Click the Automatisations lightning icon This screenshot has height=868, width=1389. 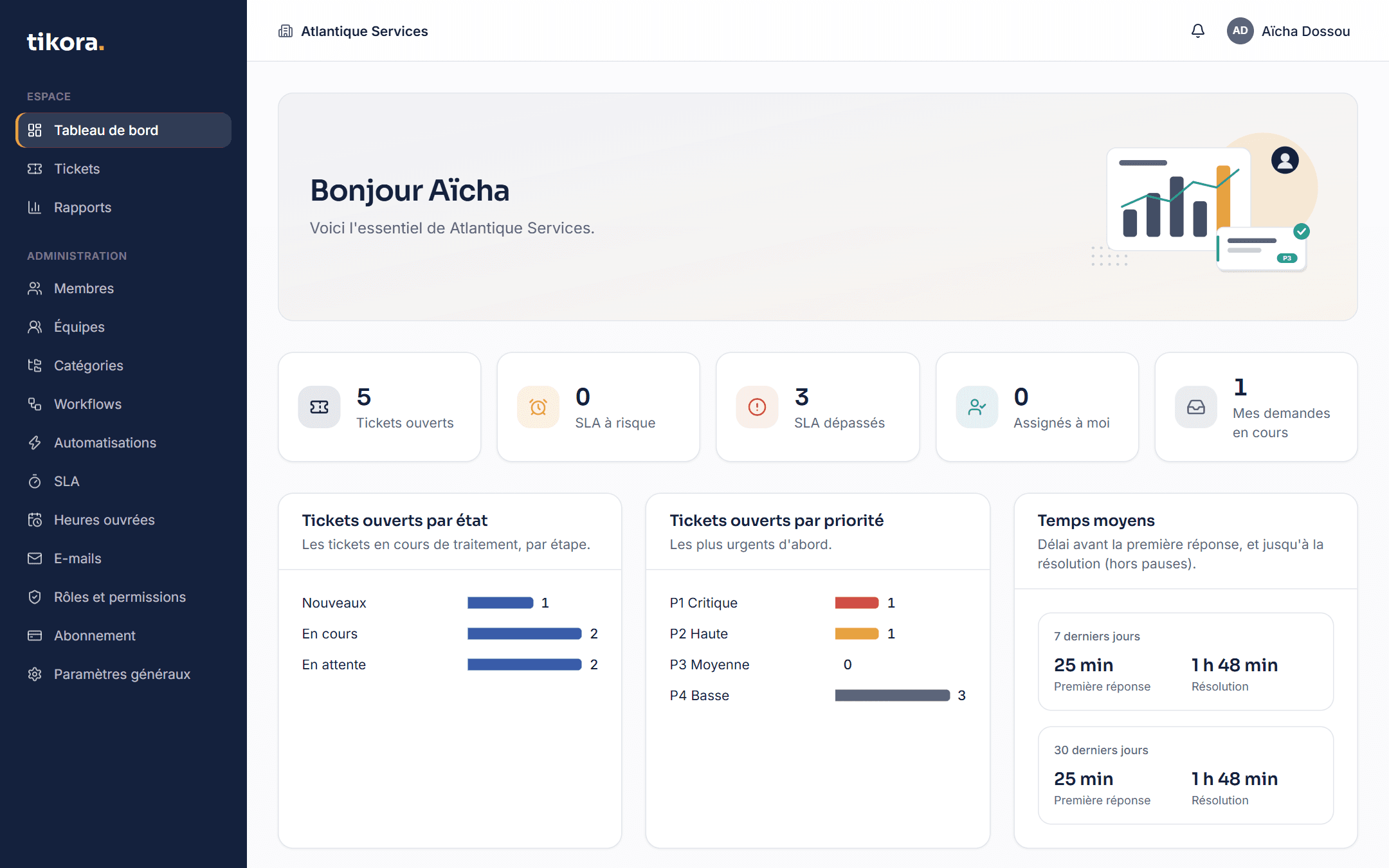click(x=35, y=443)
